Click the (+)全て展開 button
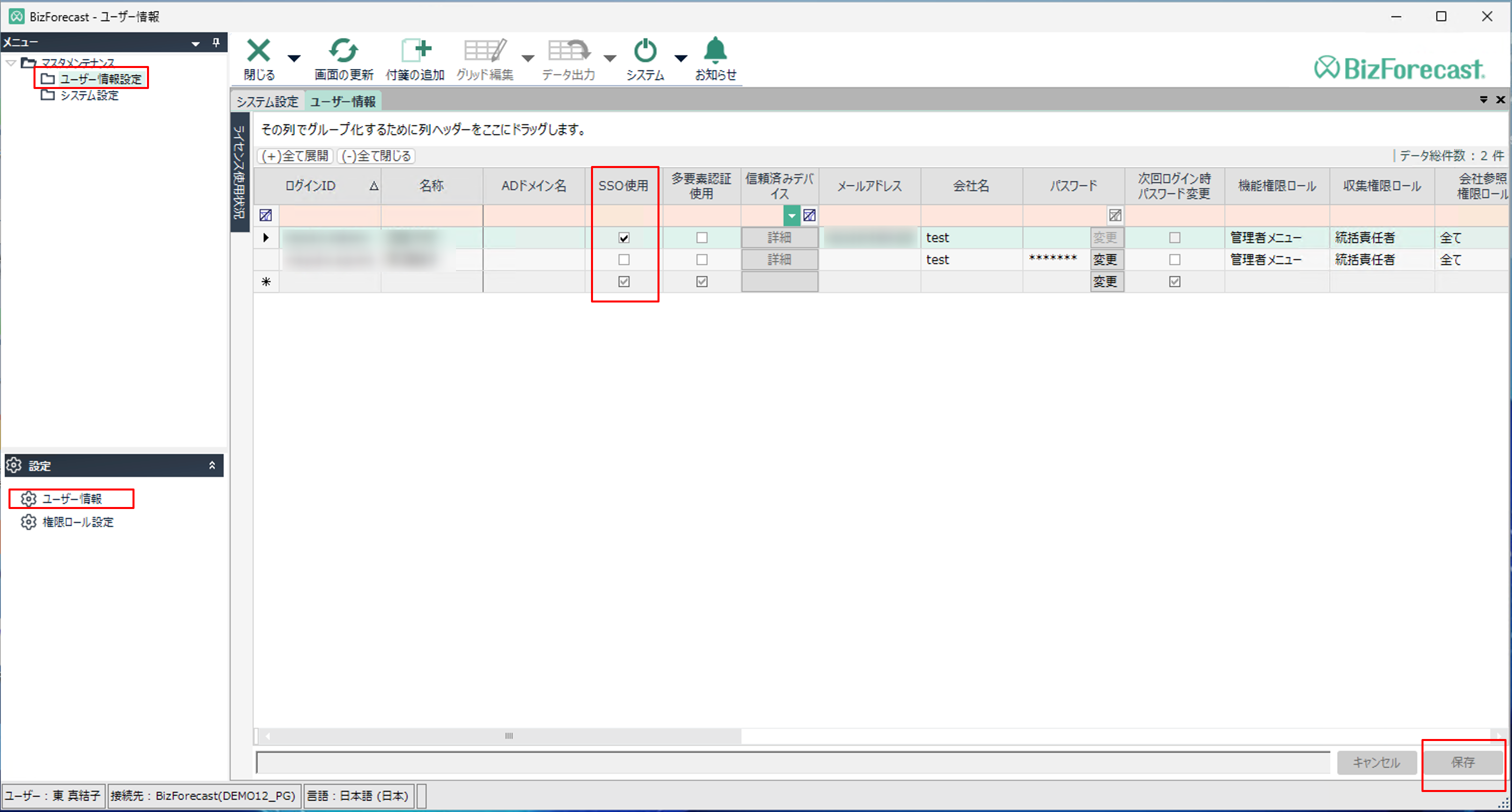 295,155
